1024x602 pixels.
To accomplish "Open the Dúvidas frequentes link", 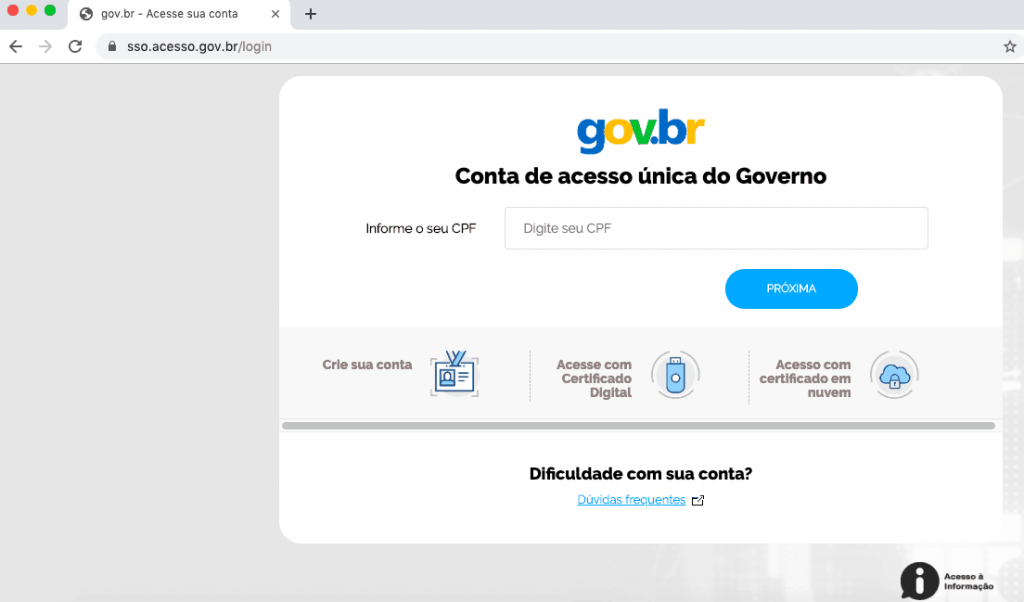I will pyautogui.click(x=631, y=499).
